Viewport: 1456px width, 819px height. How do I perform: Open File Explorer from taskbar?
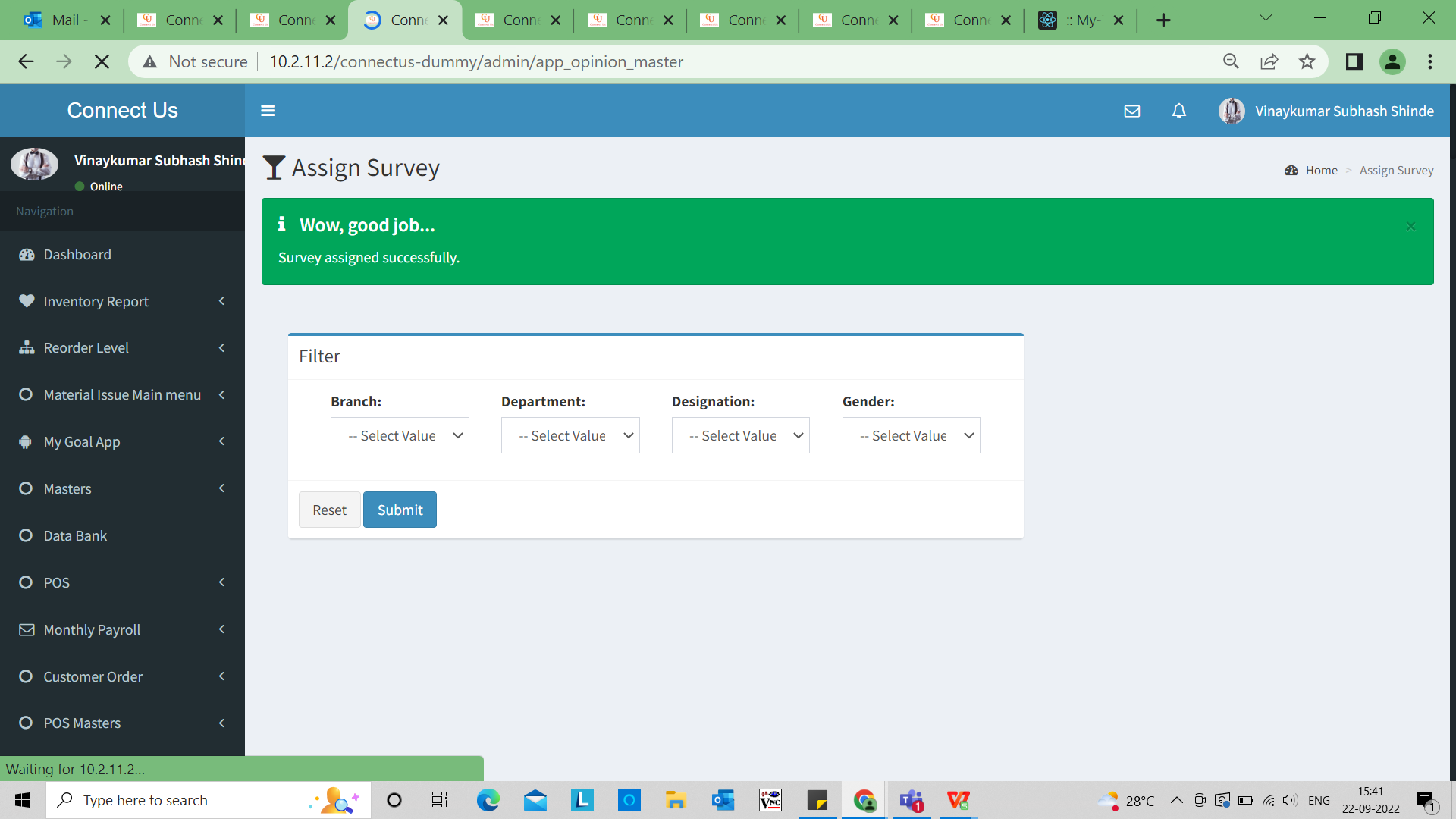click(675, 800)
